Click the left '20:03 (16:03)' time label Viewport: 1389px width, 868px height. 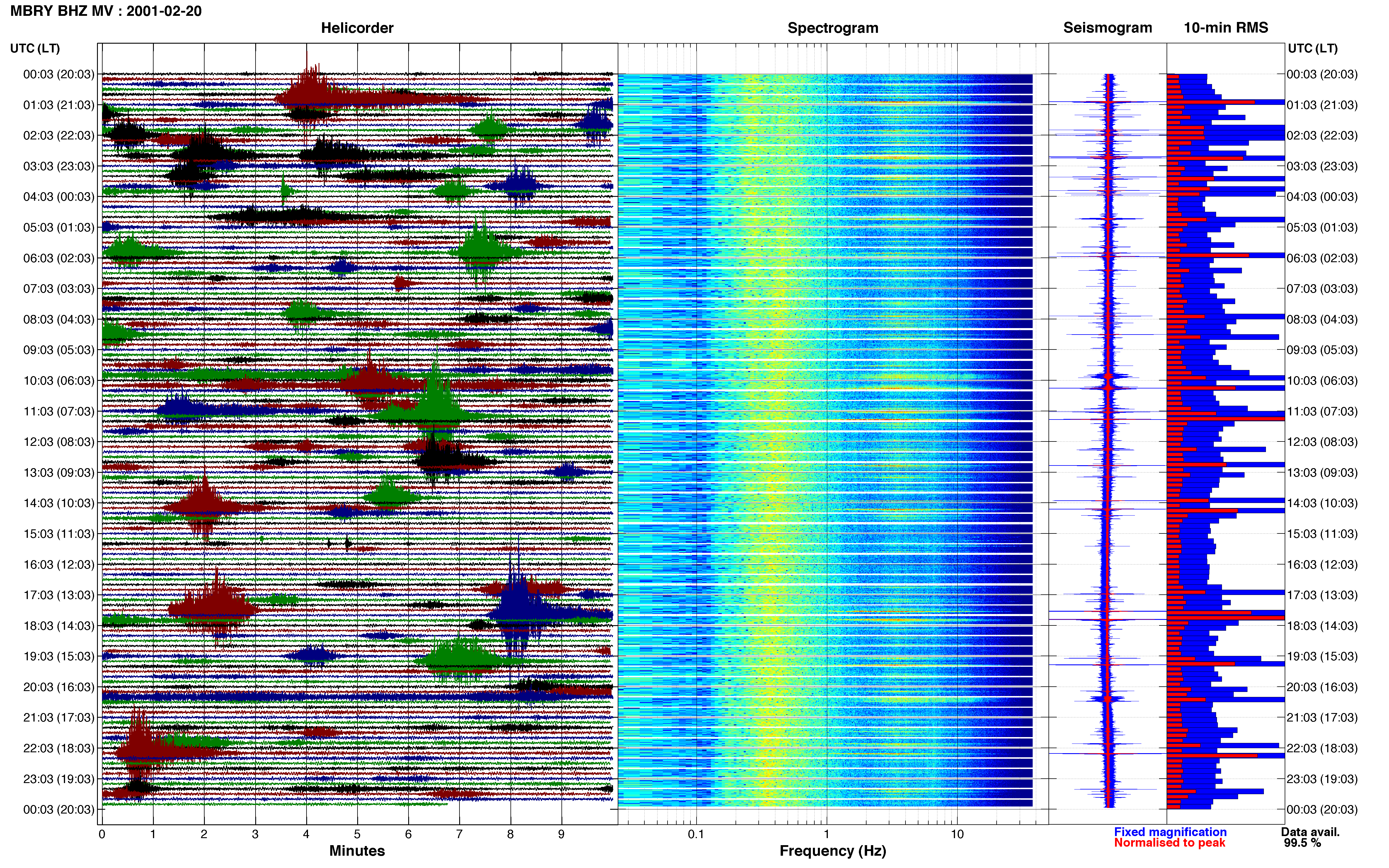coord(59,687)
